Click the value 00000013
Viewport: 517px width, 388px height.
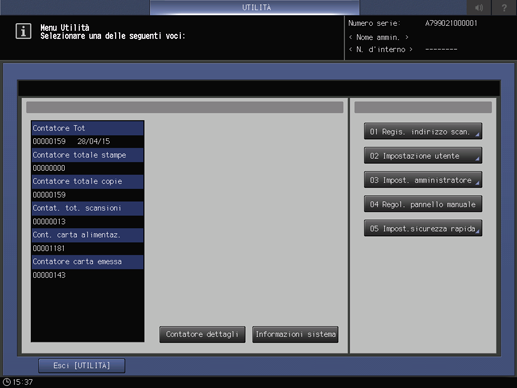[49, 221]
